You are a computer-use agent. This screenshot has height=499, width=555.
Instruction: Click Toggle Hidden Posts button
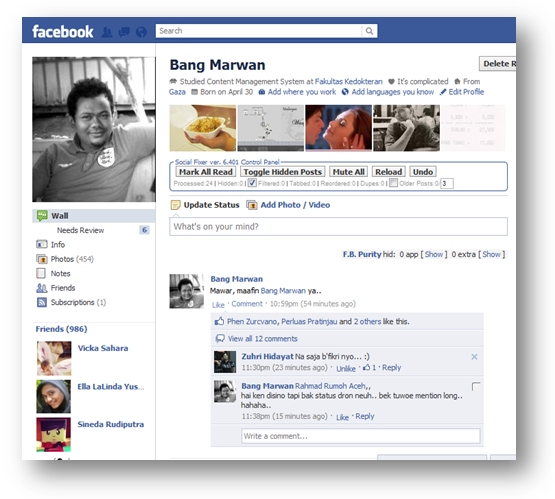click(x=282, y=172)
